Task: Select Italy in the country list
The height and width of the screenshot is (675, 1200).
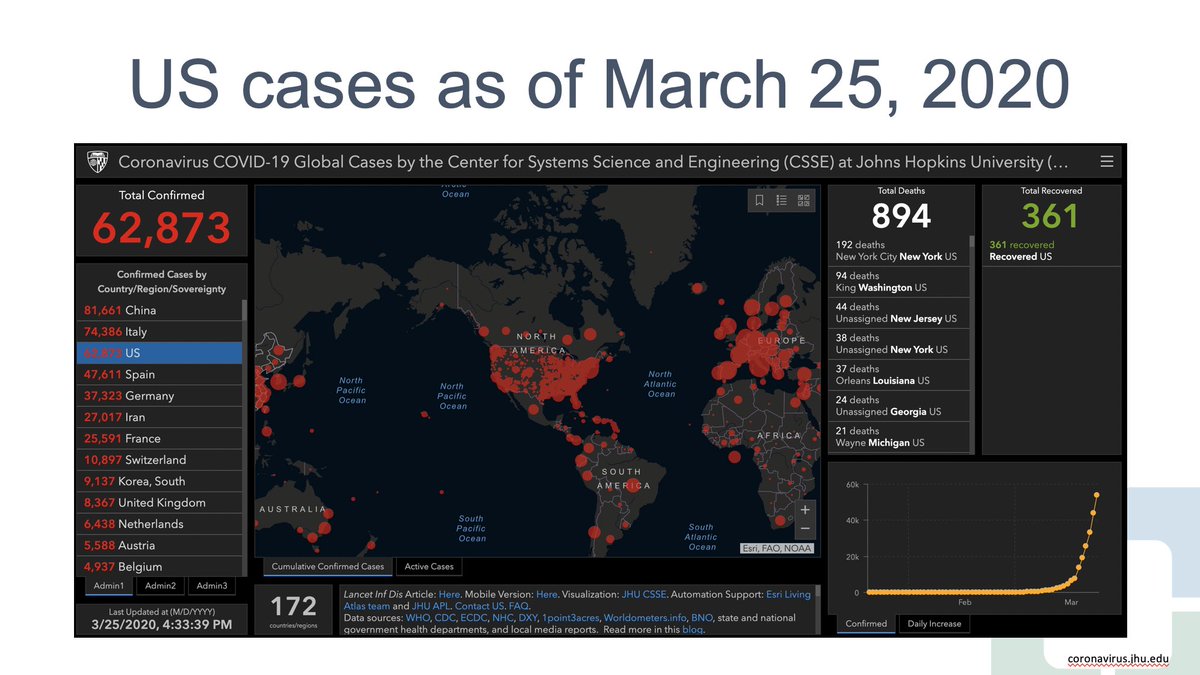Action: (160, 331)
